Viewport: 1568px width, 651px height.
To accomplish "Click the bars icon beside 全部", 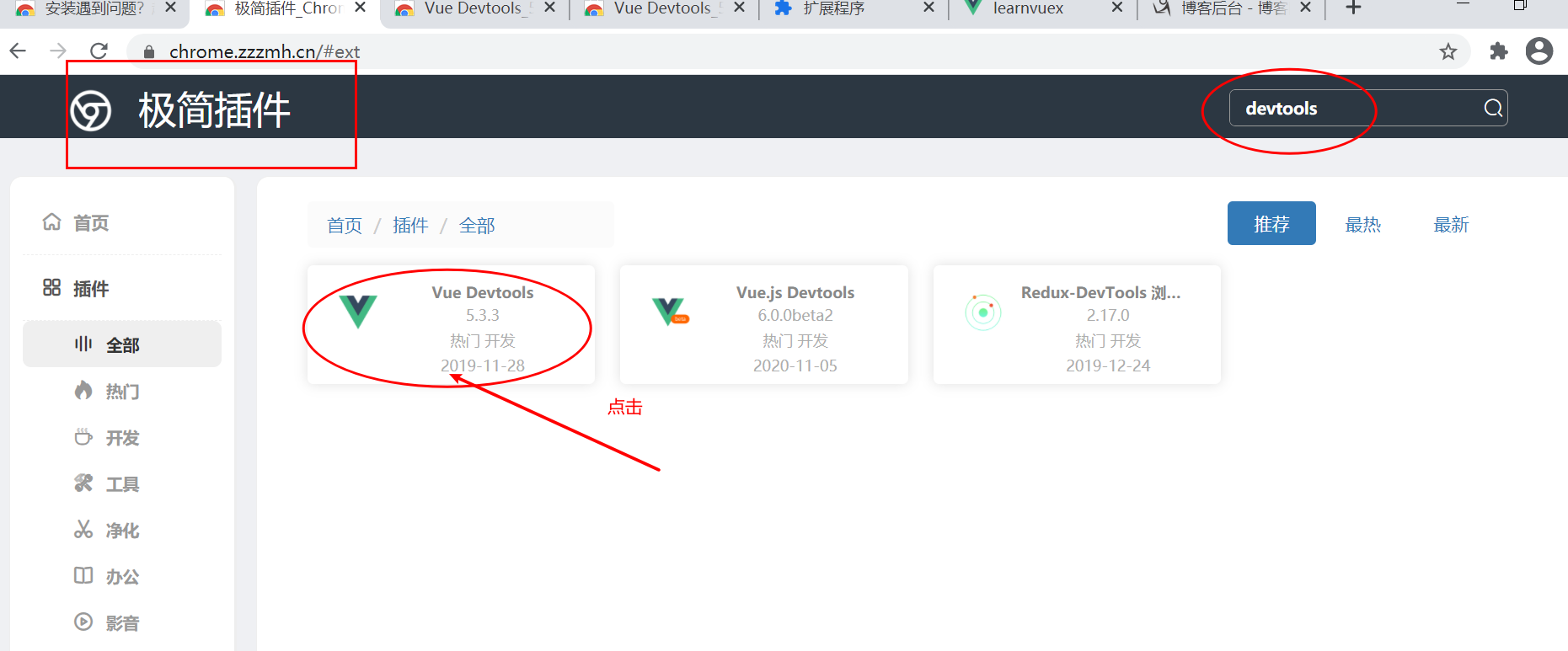I will pos(83,344).
